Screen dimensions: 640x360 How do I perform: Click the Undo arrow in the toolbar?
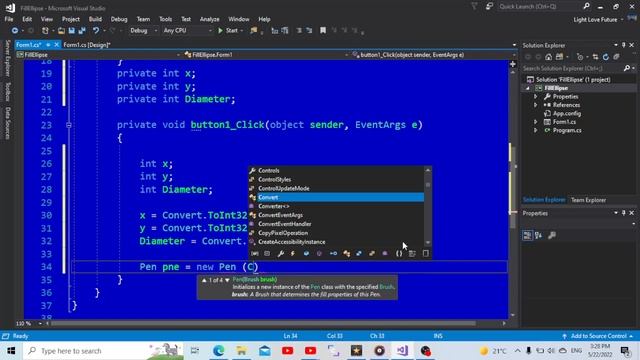tap(96, 31)
